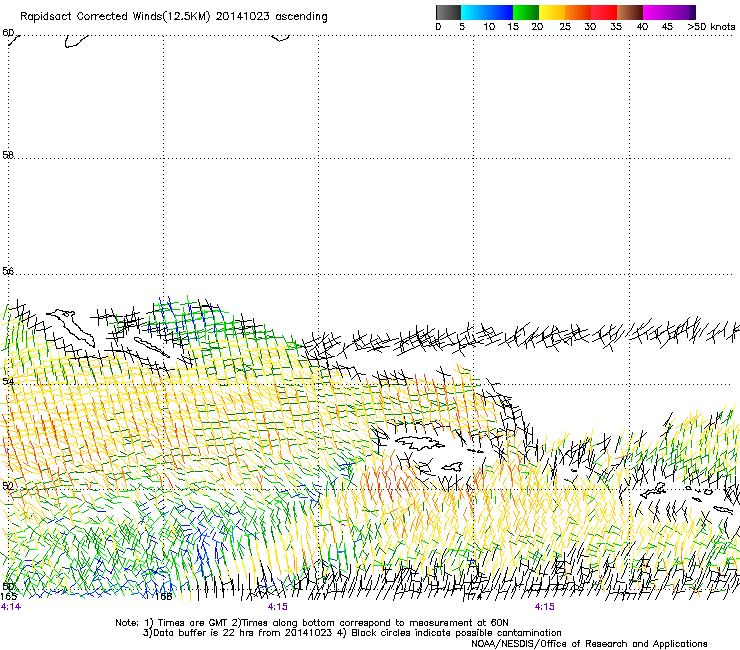The height and width of the screenshot is (650, 740).
Task: Click the red 30-35 knots color band
Action: point(604,12)
